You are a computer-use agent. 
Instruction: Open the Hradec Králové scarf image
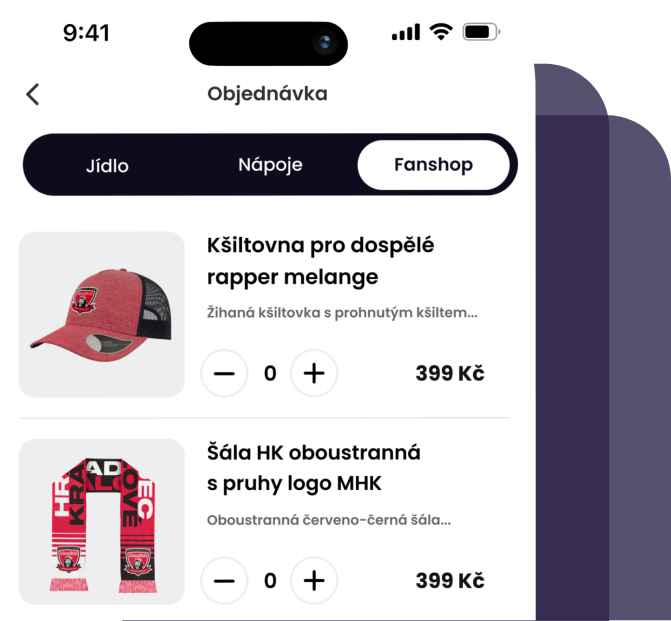tap(102, 522)
